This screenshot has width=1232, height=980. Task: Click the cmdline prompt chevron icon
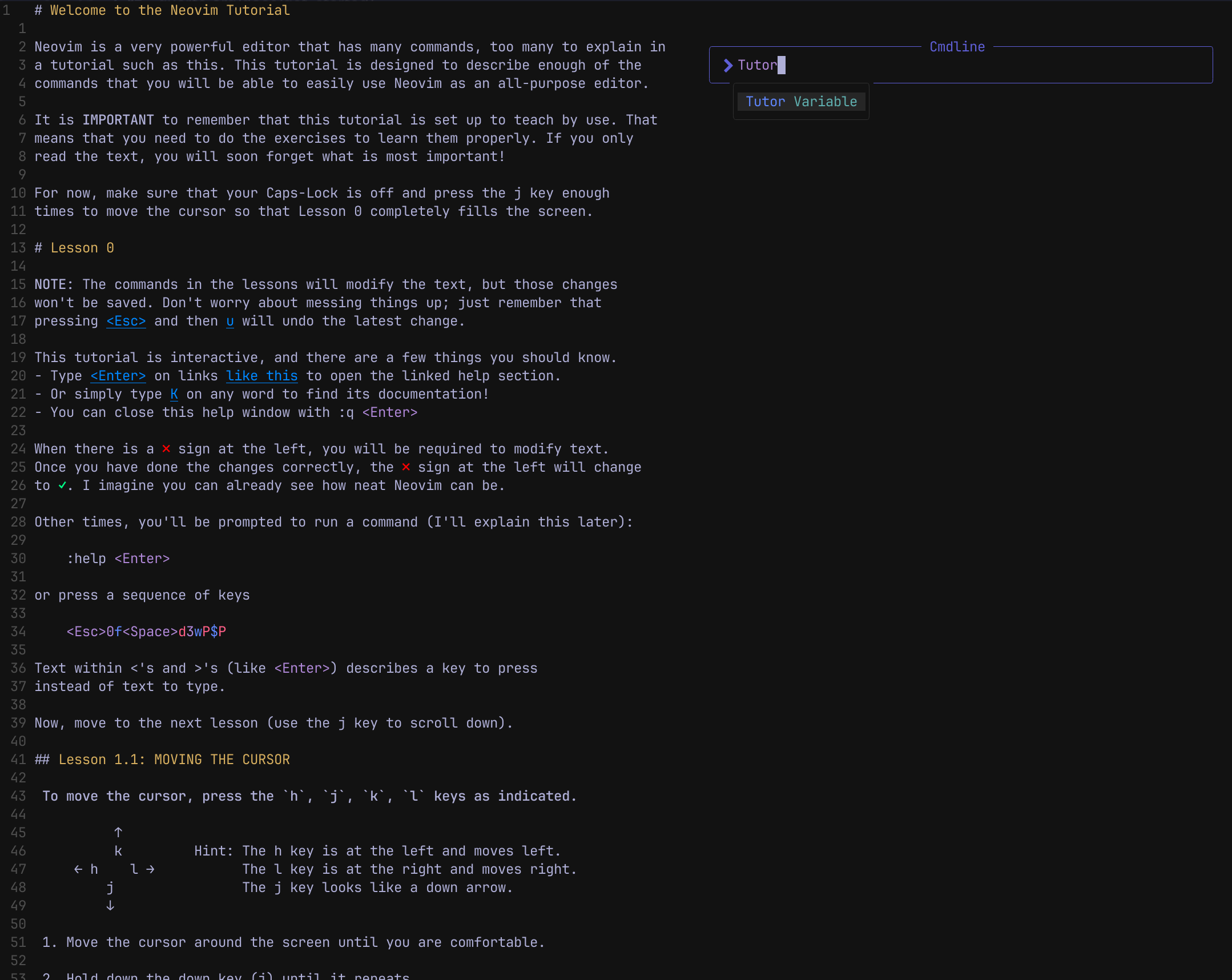point(727,65)
